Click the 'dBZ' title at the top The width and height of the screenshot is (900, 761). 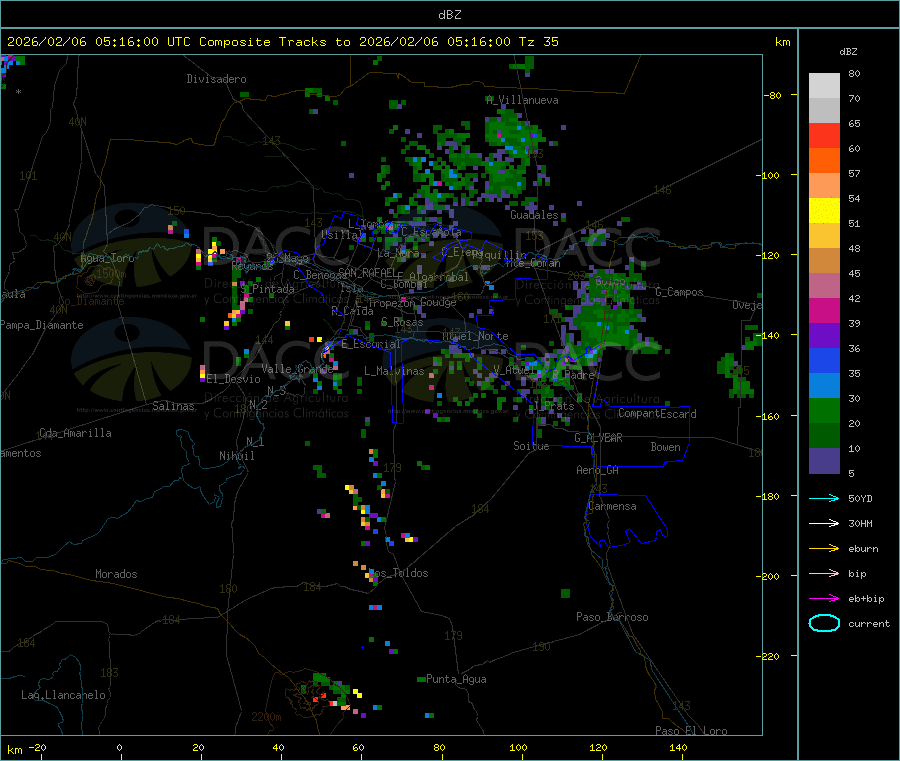(x=449, y=15)
